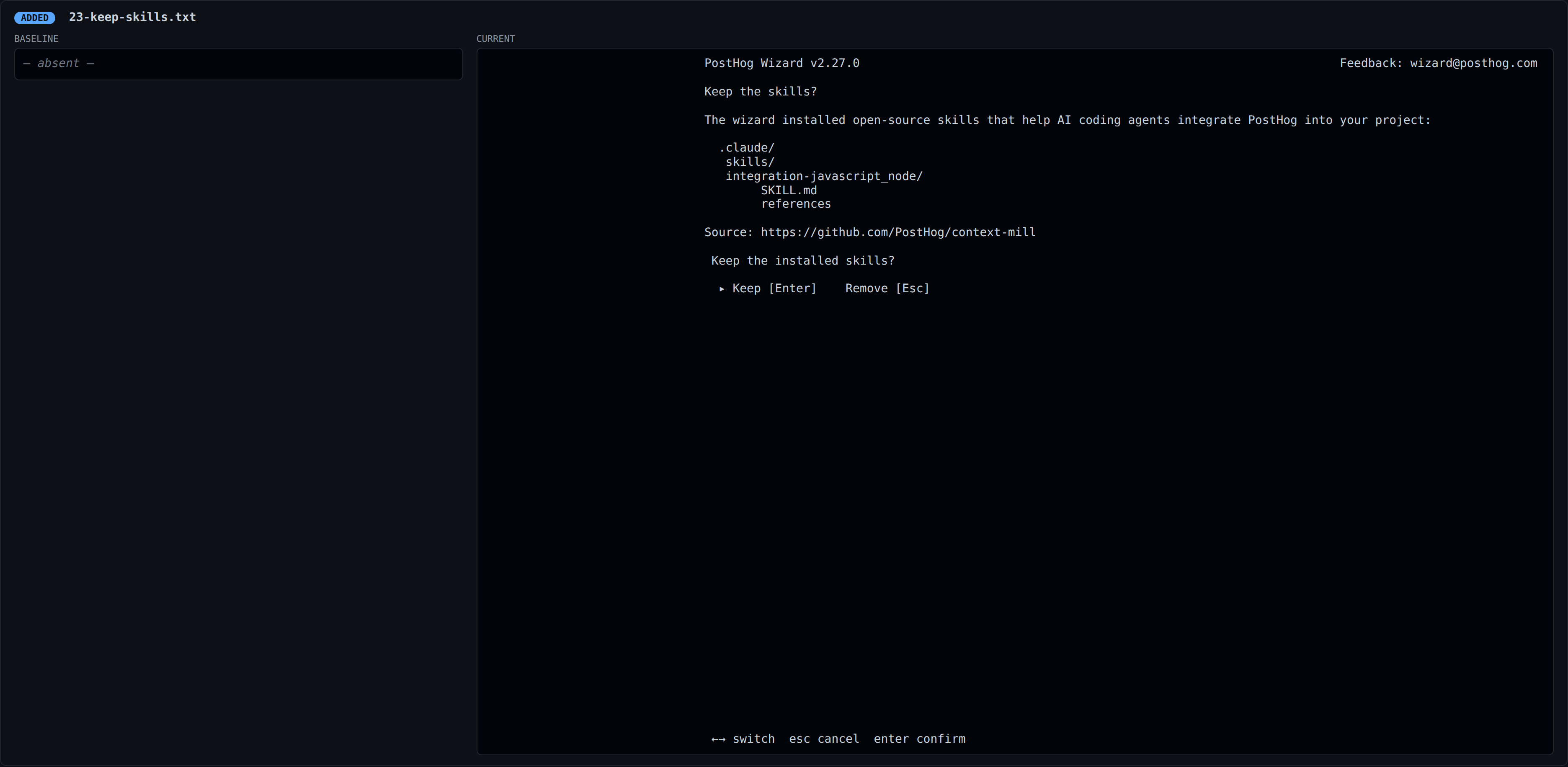Click the skills/ directory entry
This screenshot has height=767, width=1568.
750,162
